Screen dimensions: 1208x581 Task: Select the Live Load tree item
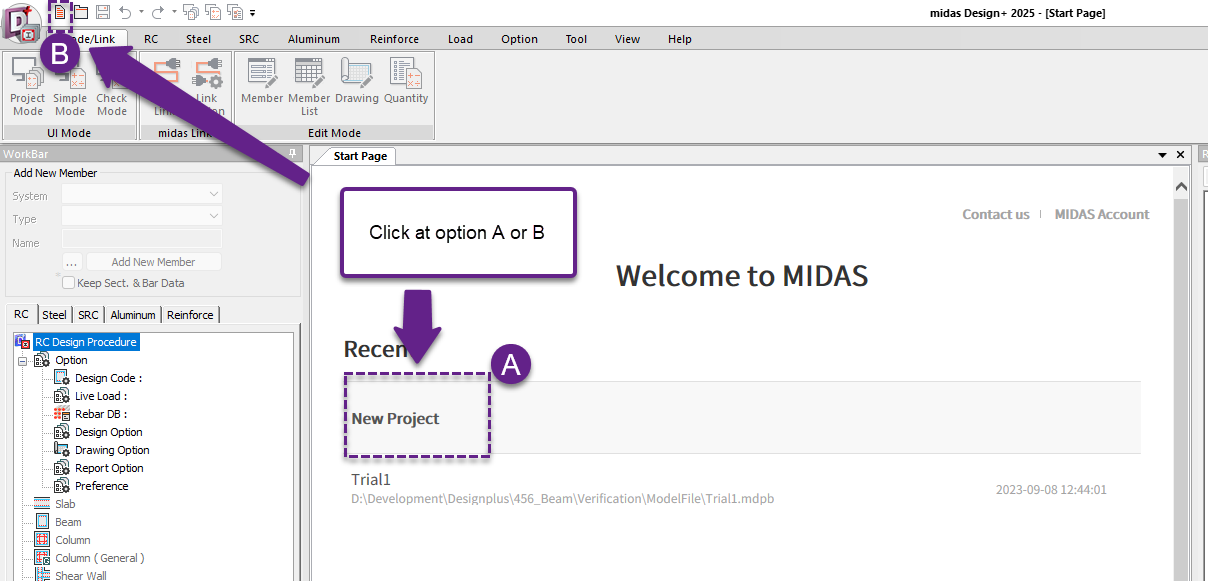[x=101, y=396]
